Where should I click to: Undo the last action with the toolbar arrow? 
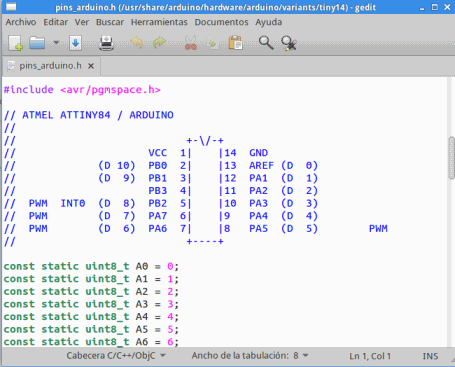click(x=137, y=43)
